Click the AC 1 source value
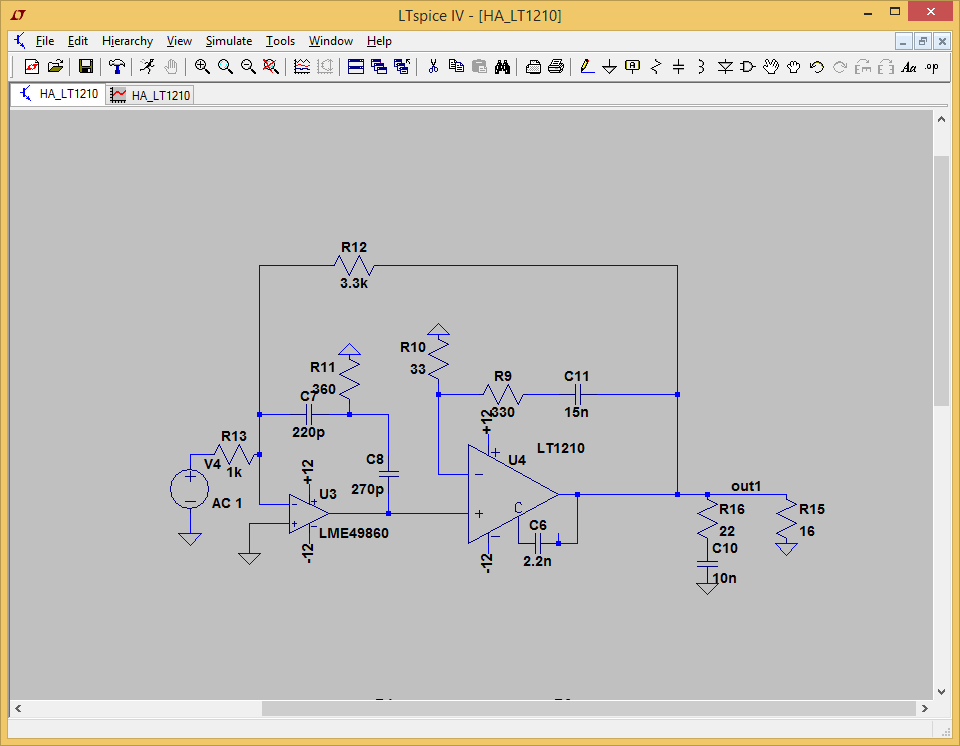Screen dimensions: 960x746 (227, 503)
